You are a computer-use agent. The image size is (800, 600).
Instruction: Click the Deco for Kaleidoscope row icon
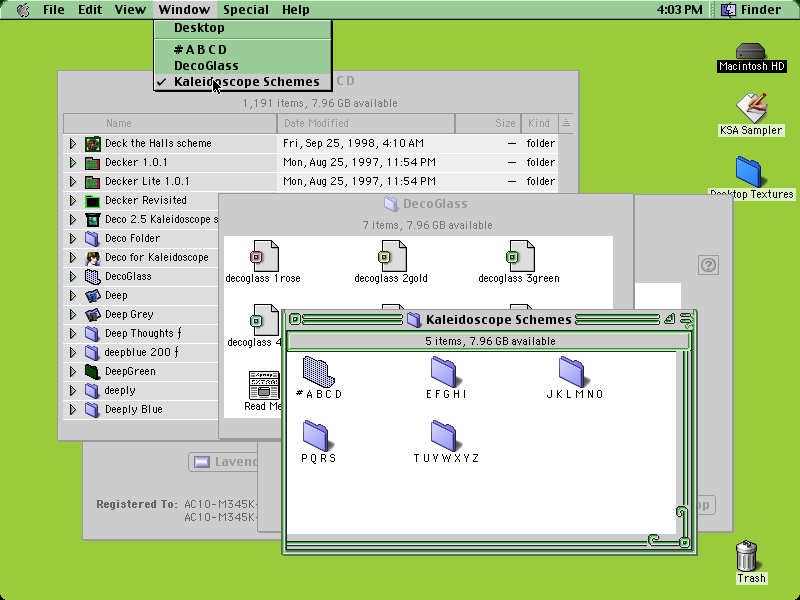click(92, 258)
